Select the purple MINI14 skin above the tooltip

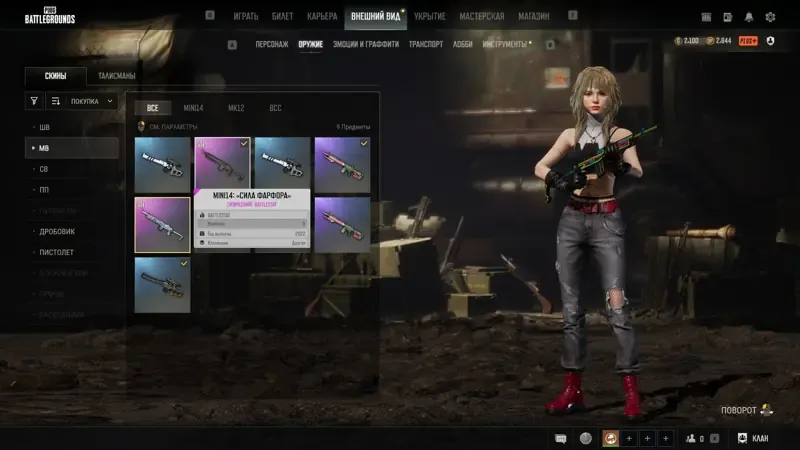coord(222,163)
